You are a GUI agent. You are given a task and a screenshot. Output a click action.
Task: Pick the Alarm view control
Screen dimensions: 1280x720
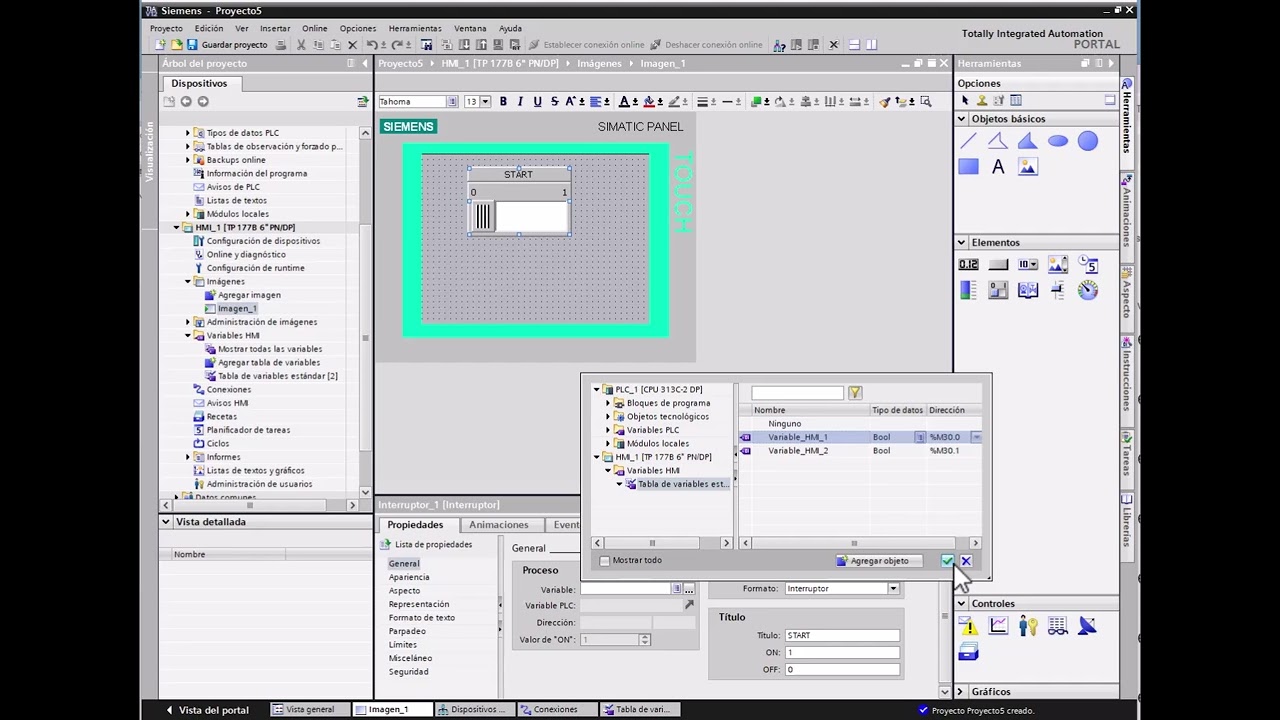[x=968, y=626]
